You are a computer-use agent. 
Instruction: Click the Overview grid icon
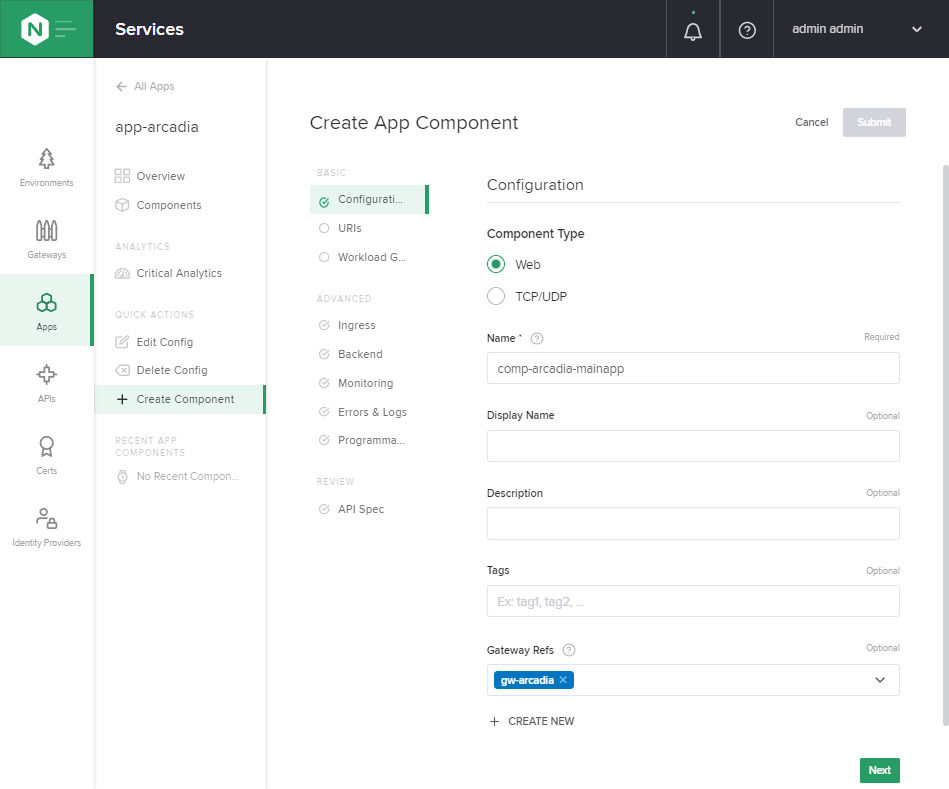122,176
